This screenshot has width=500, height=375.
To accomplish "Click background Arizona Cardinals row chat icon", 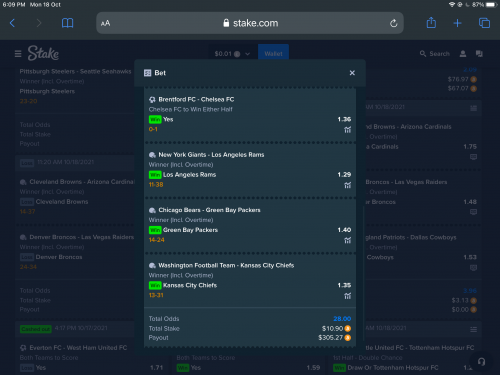I will 473,157.
